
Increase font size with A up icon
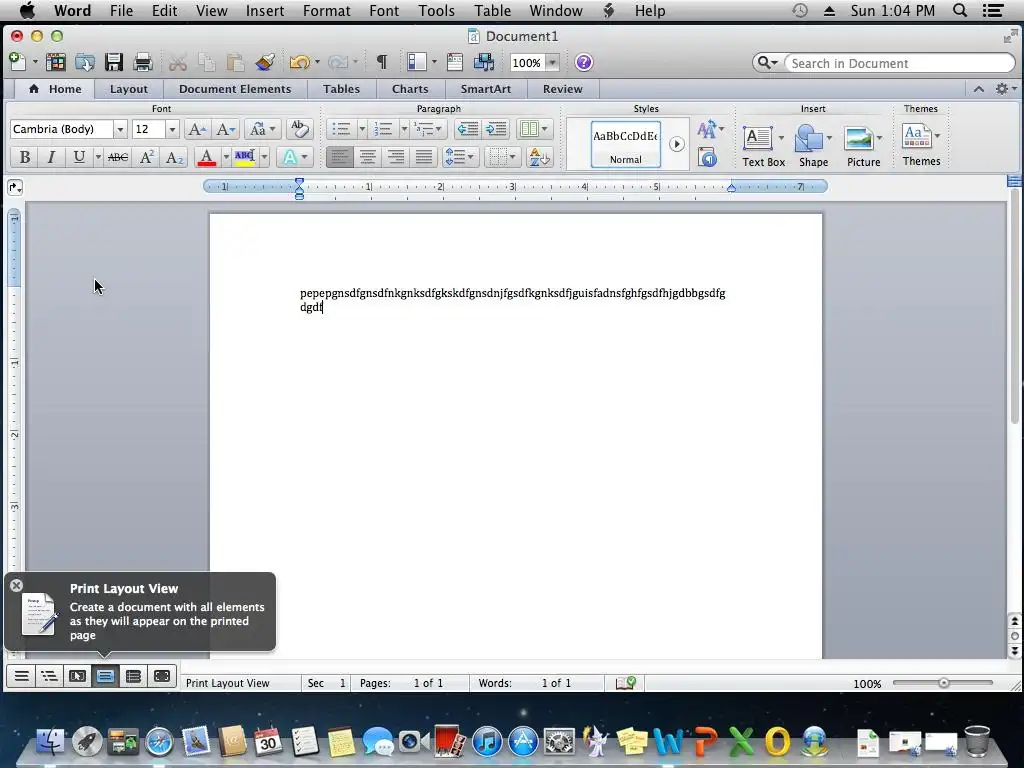197,129
